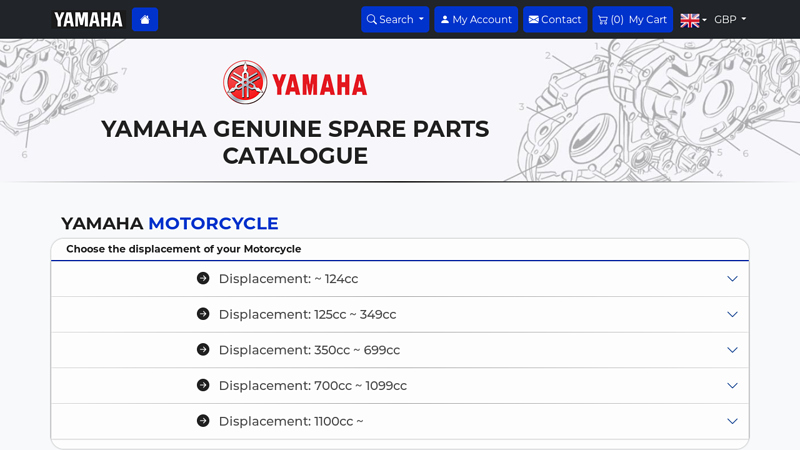
Task: Click arrow icon beside 700cc ~ 1099cc
Action: pos(203,385)
